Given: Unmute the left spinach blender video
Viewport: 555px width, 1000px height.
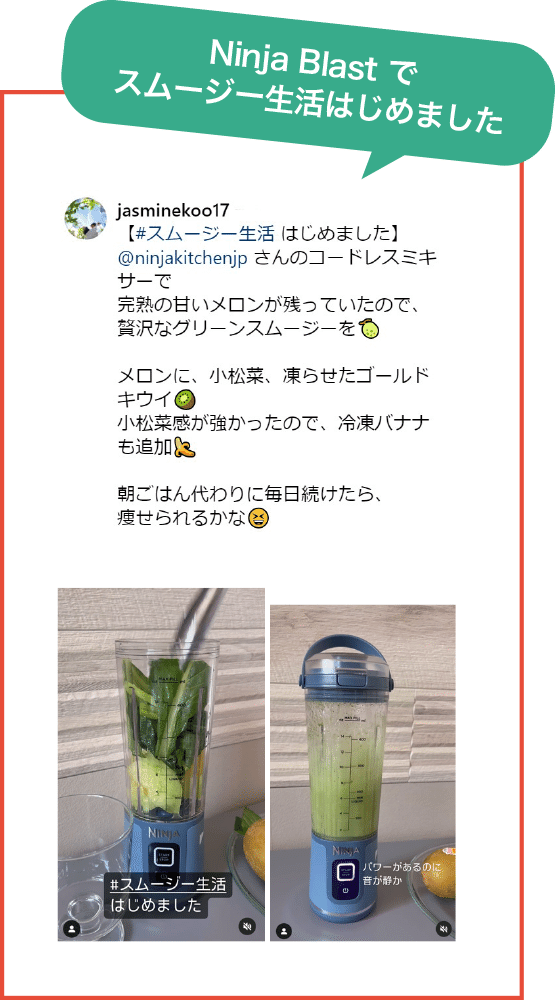Looking at the screenshot, I should 248,927.
